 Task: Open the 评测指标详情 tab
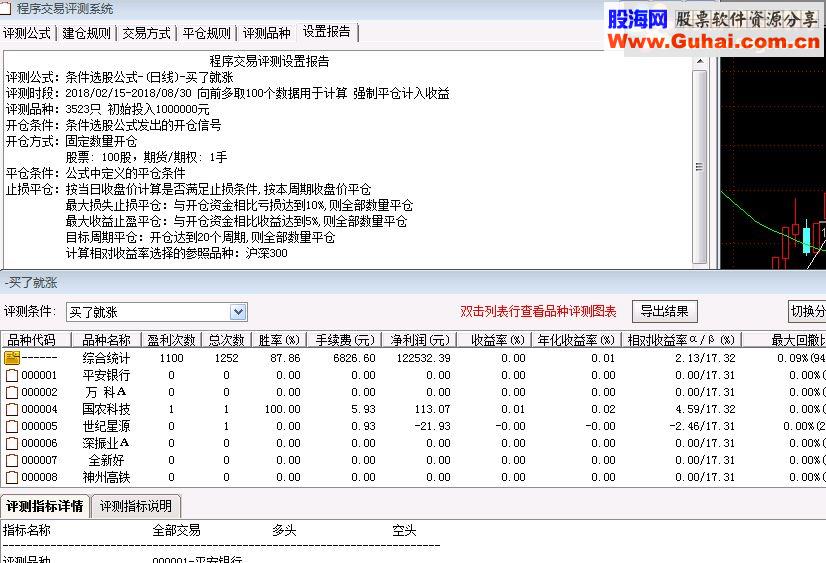coord(45,506)
